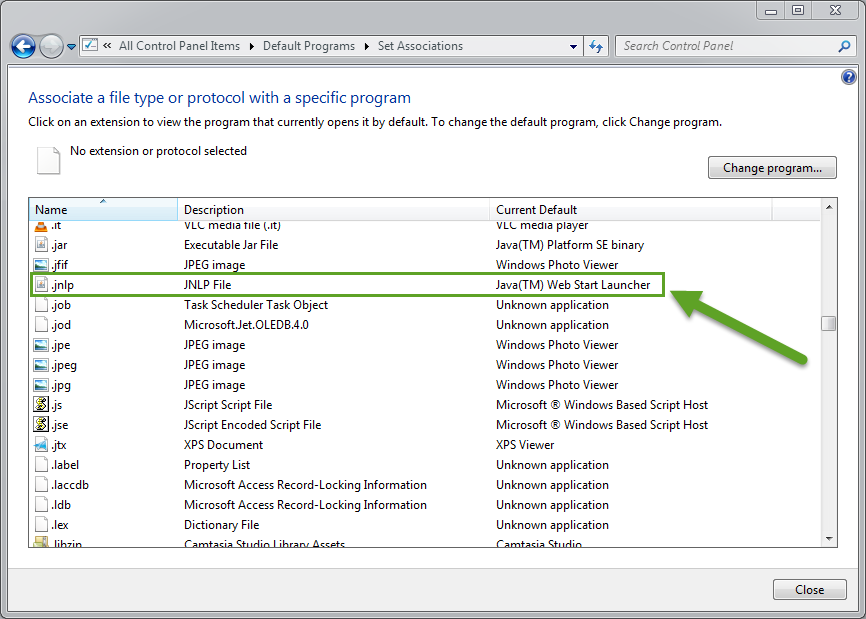Expand arrow after All Control Panel Items
The image size is (866, 619).
pos(252,46)
